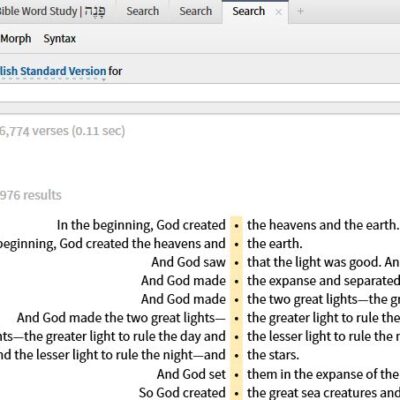
Task: Open result 'the expanse and separated'
Action: 323,281
